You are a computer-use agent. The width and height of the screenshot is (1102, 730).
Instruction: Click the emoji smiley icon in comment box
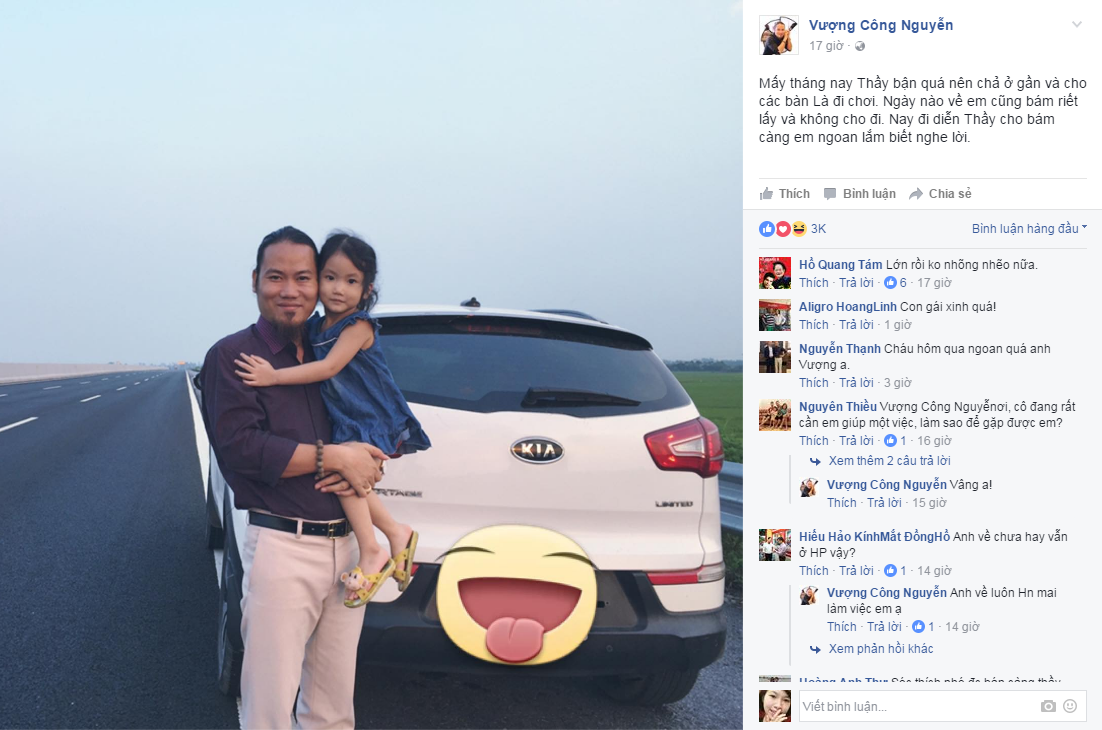point(1070,706)
